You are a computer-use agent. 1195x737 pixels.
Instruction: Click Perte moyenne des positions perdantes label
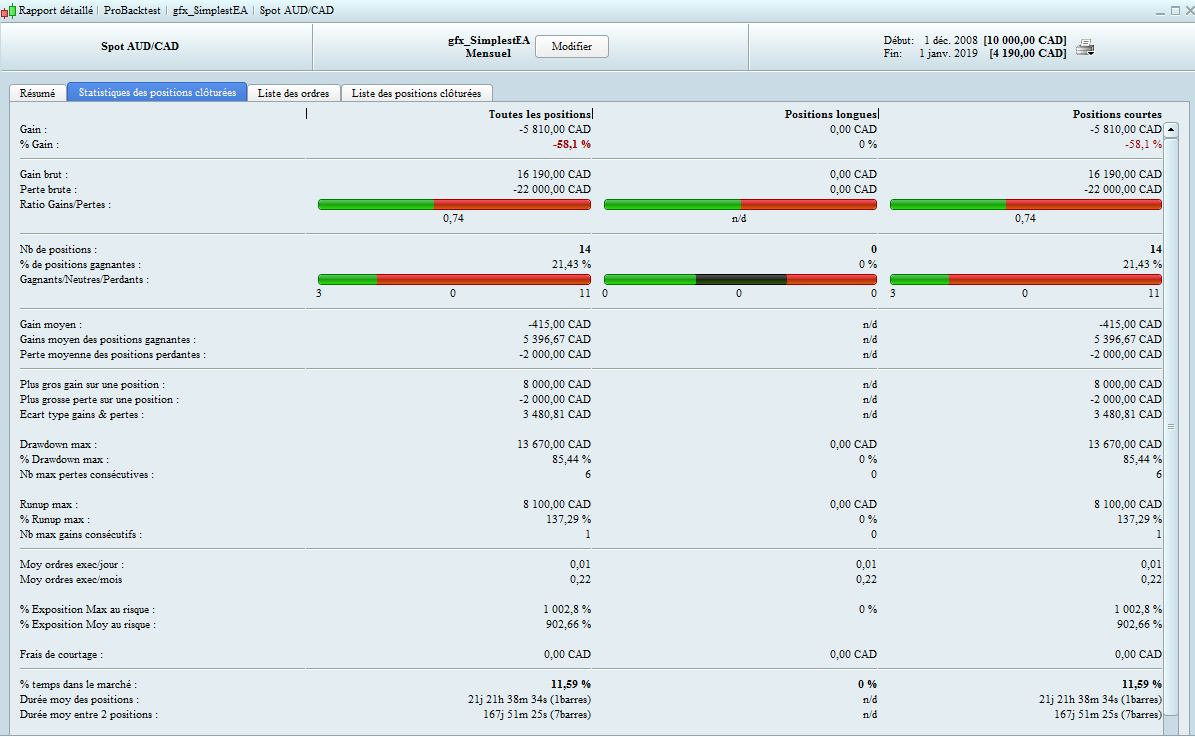(x=113, y=354)
